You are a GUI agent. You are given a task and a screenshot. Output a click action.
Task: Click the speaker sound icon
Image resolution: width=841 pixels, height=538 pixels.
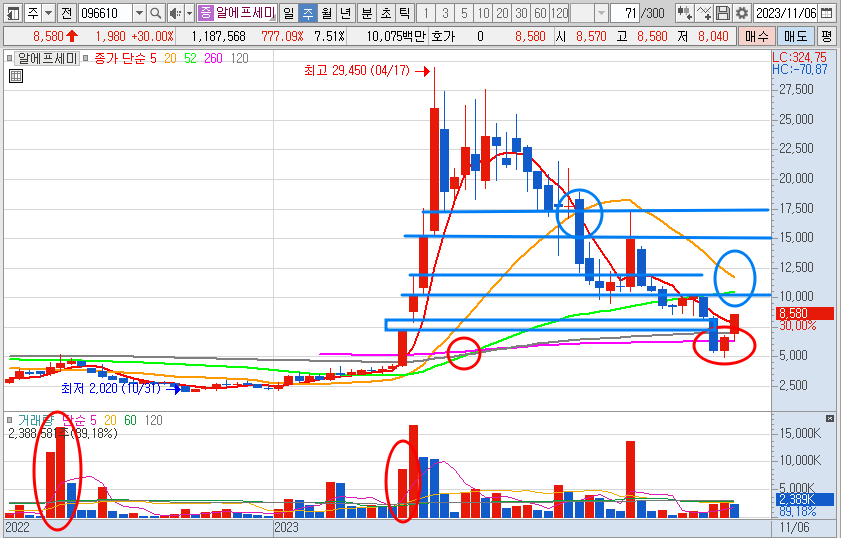pyautogui.click(x=175, y=13)
